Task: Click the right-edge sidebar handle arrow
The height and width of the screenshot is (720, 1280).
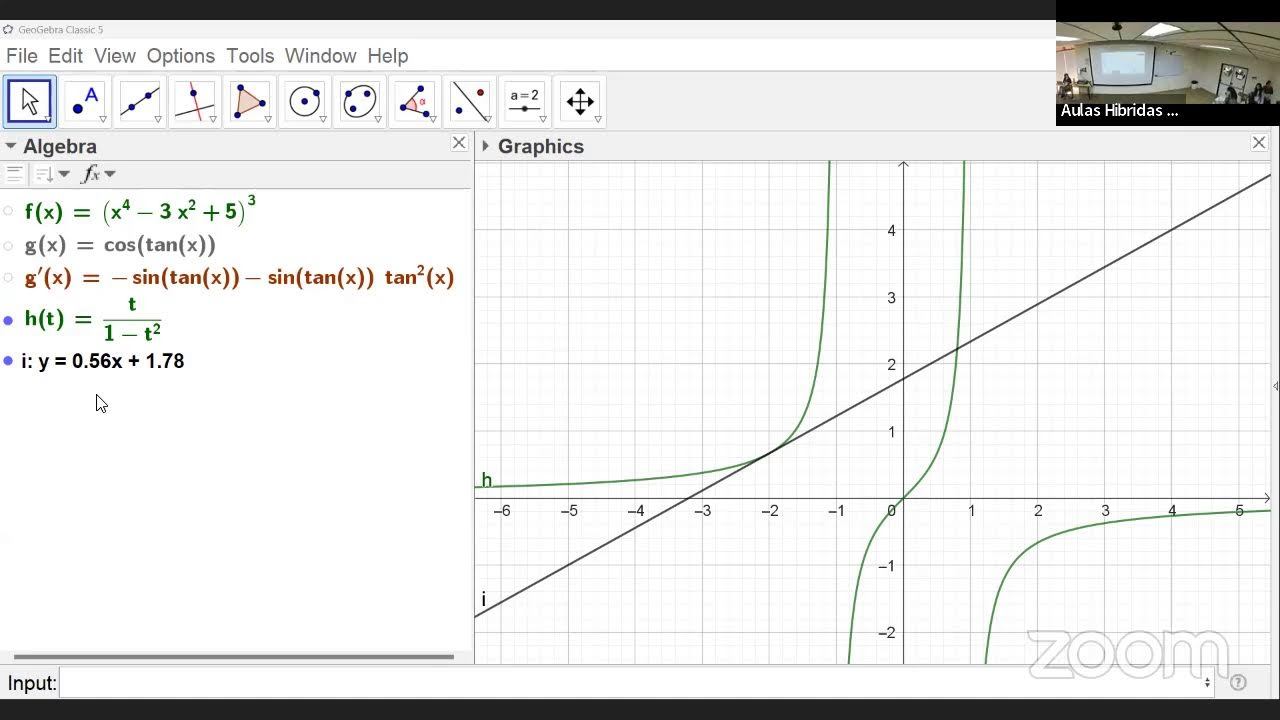Action: (x=1275, y=386)
